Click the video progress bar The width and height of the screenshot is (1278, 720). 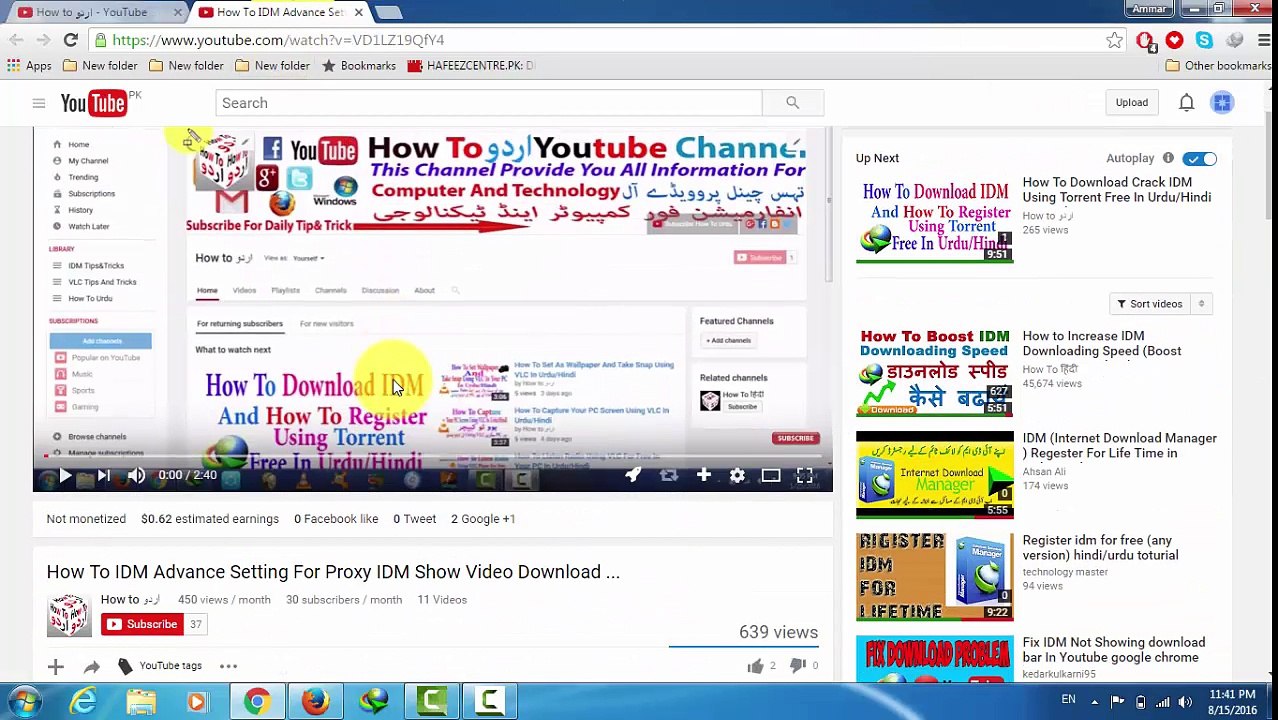(x=433, y=457)
